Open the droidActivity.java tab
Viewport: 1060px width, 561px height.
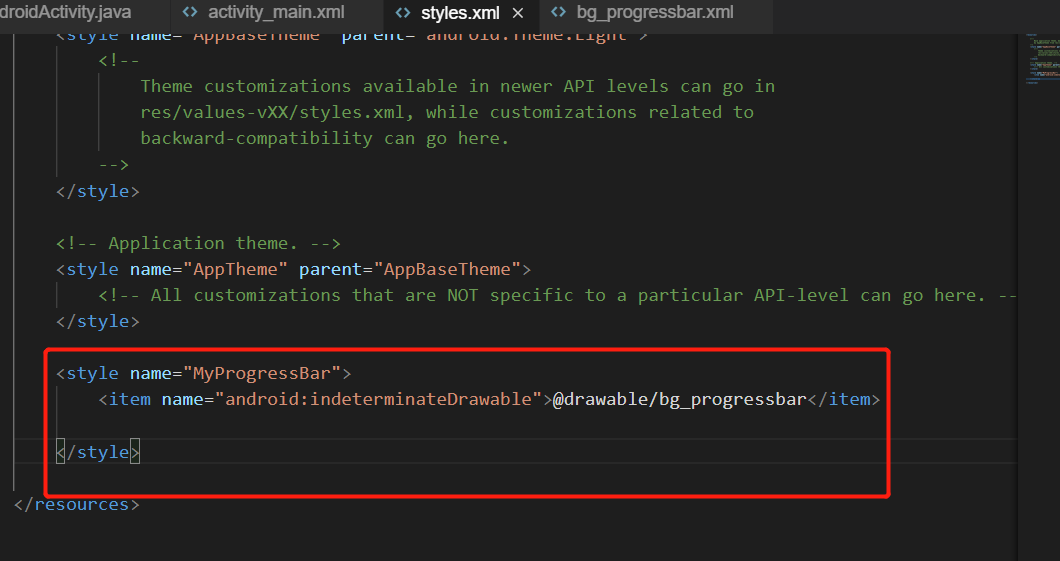click(66, 12)
